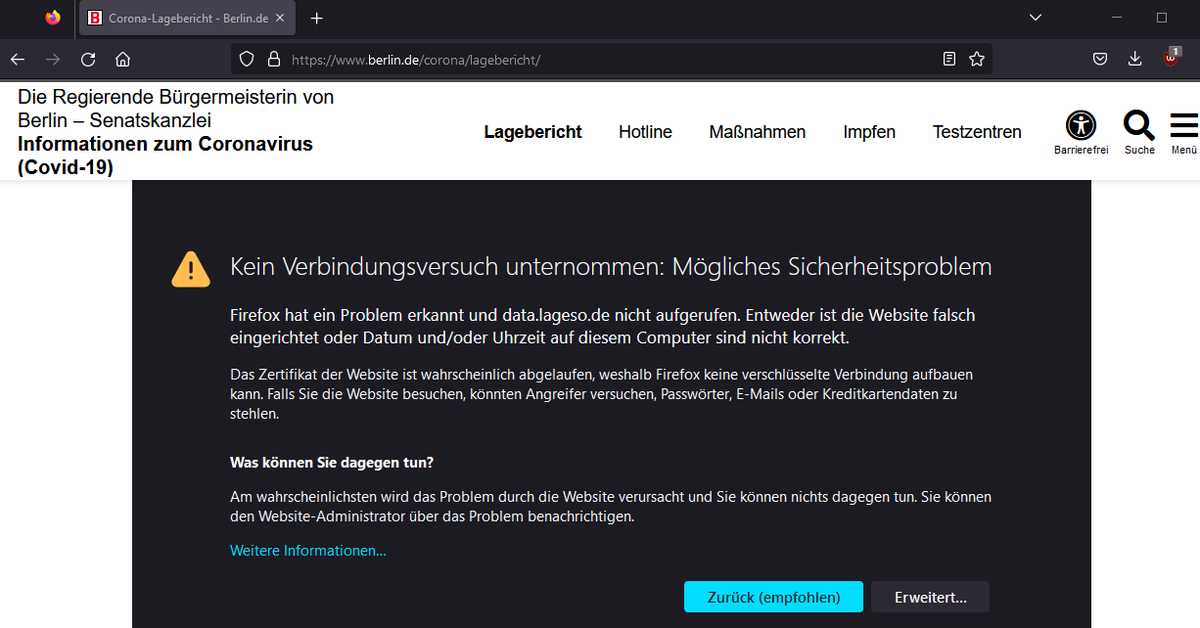Click the 'Was können Sie dagegen tun?' heading
The width and height of the screenshot is (1200, 628).
332,463
